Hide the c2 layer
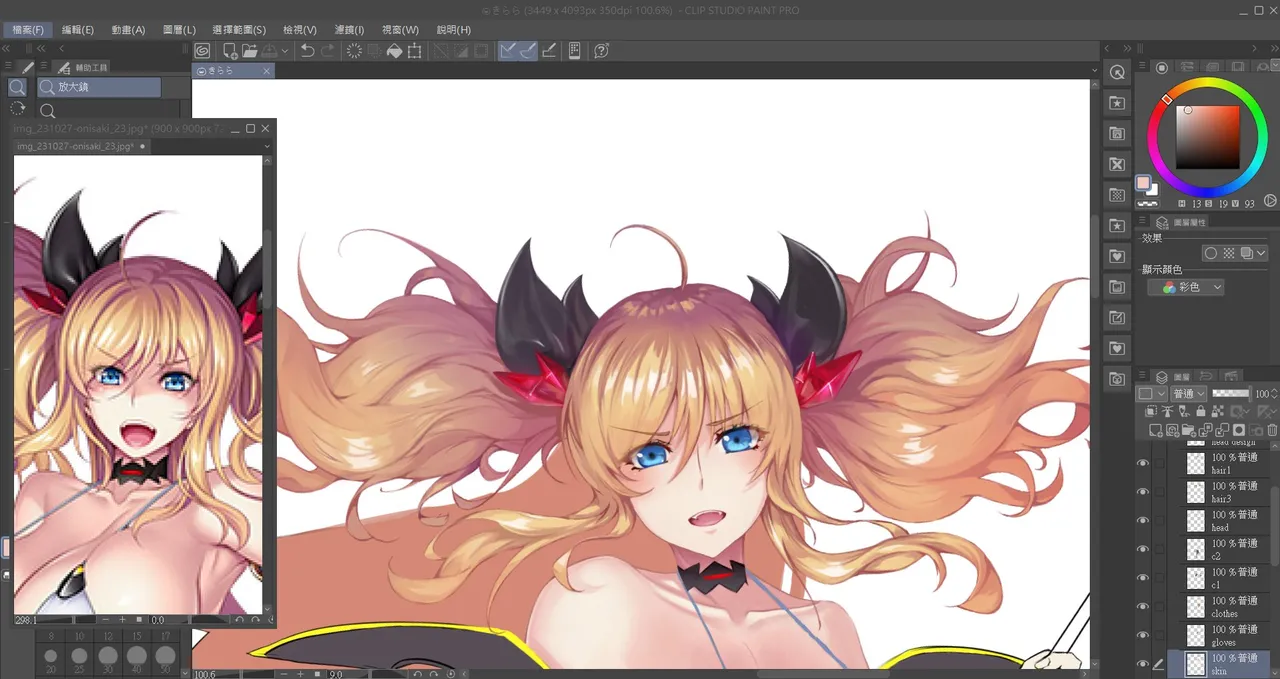Viewport: 1280px width, 679px height. coord(1143,549)
